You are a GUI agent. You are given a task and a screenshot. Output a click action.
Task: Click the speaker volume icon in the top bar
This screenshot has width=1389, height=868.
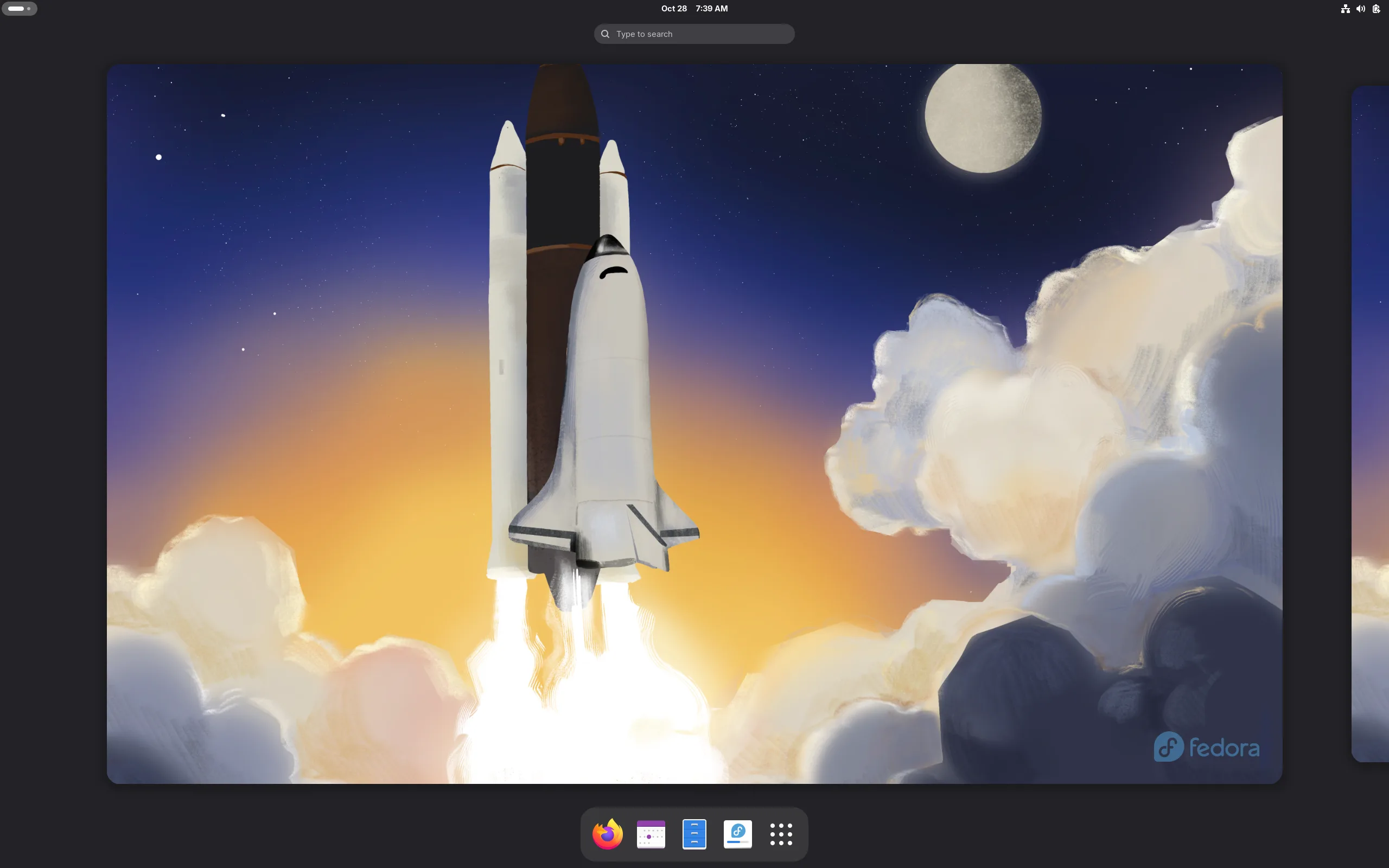1360,9
